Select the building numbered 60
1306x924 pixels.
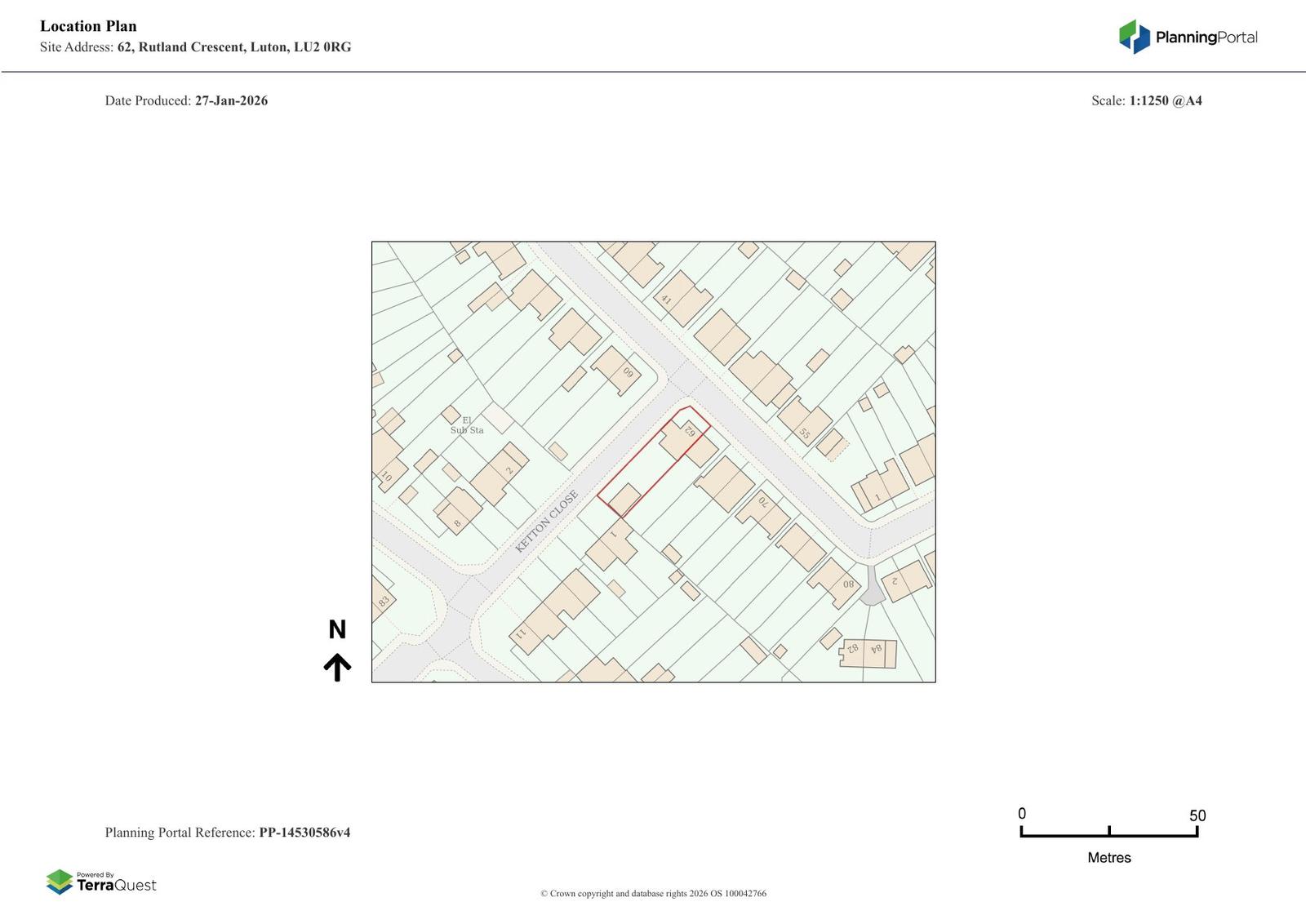click(618, 369)
